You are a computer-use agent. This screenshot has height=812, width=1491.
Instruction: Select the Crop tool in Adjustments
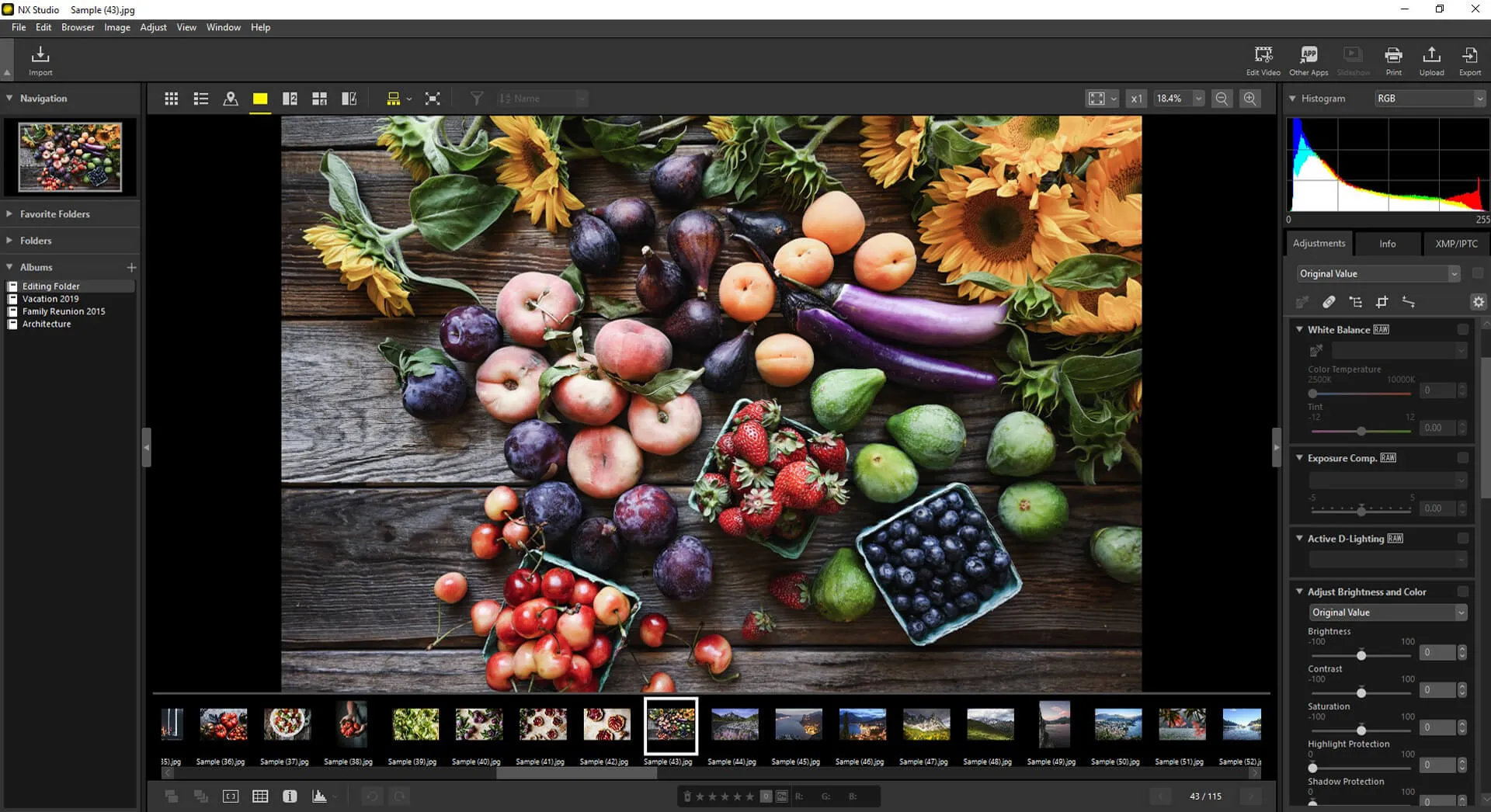tap(1383, 302)
